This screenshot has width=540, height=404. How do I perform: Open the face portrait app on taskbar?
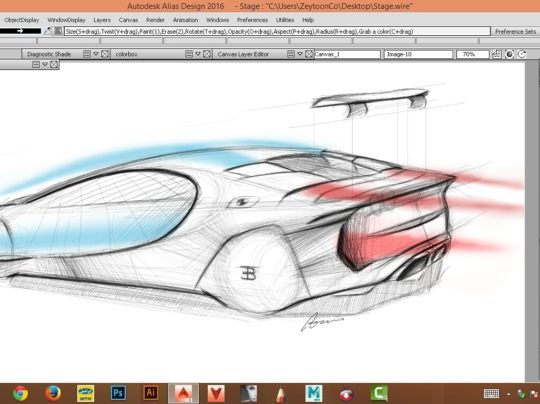click(x=249, y=393)
